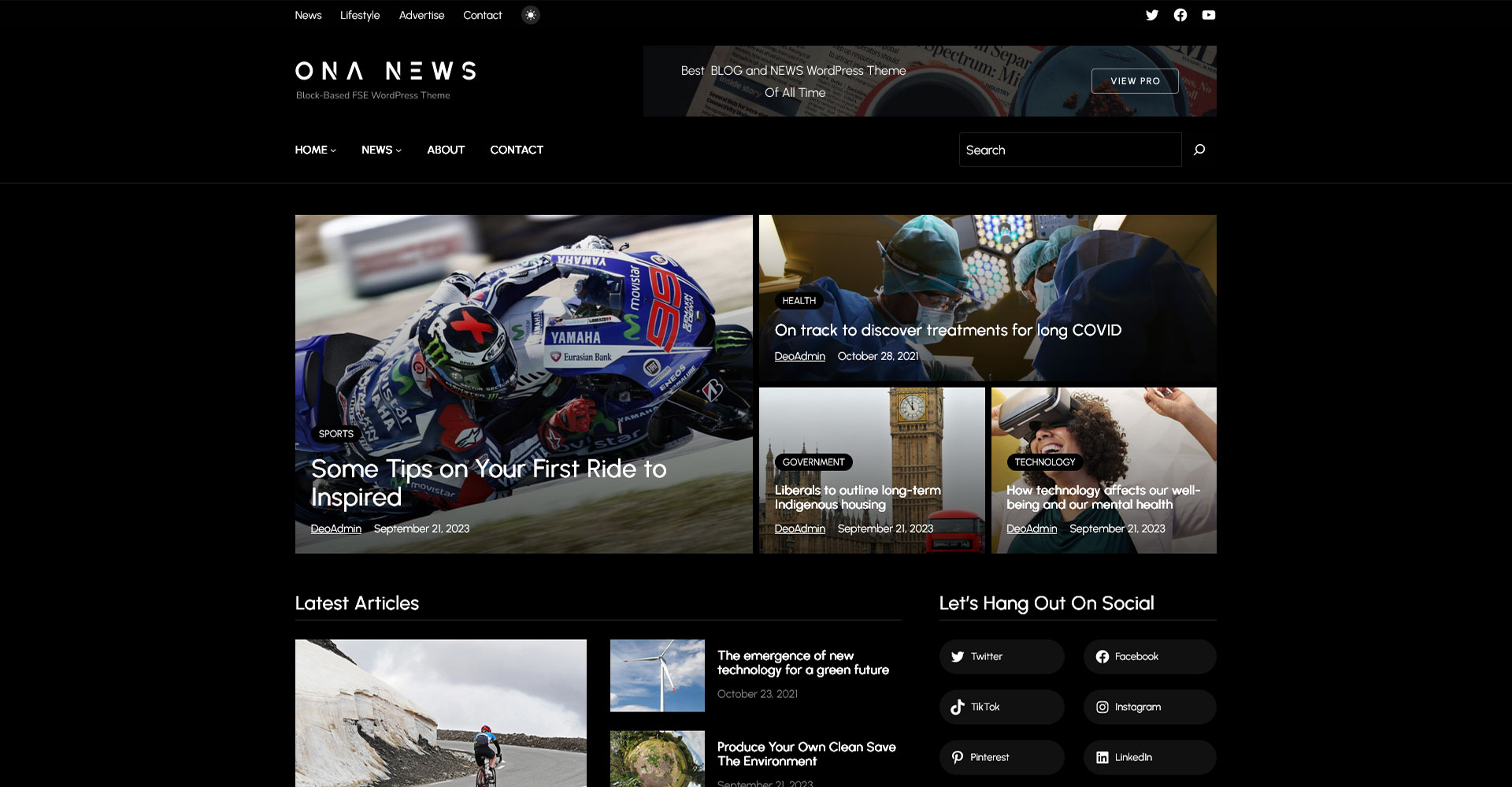Go to Lifestyle in the top bar
The height and width of the screenshot is (787, 1512).
(x=360, y=15)
